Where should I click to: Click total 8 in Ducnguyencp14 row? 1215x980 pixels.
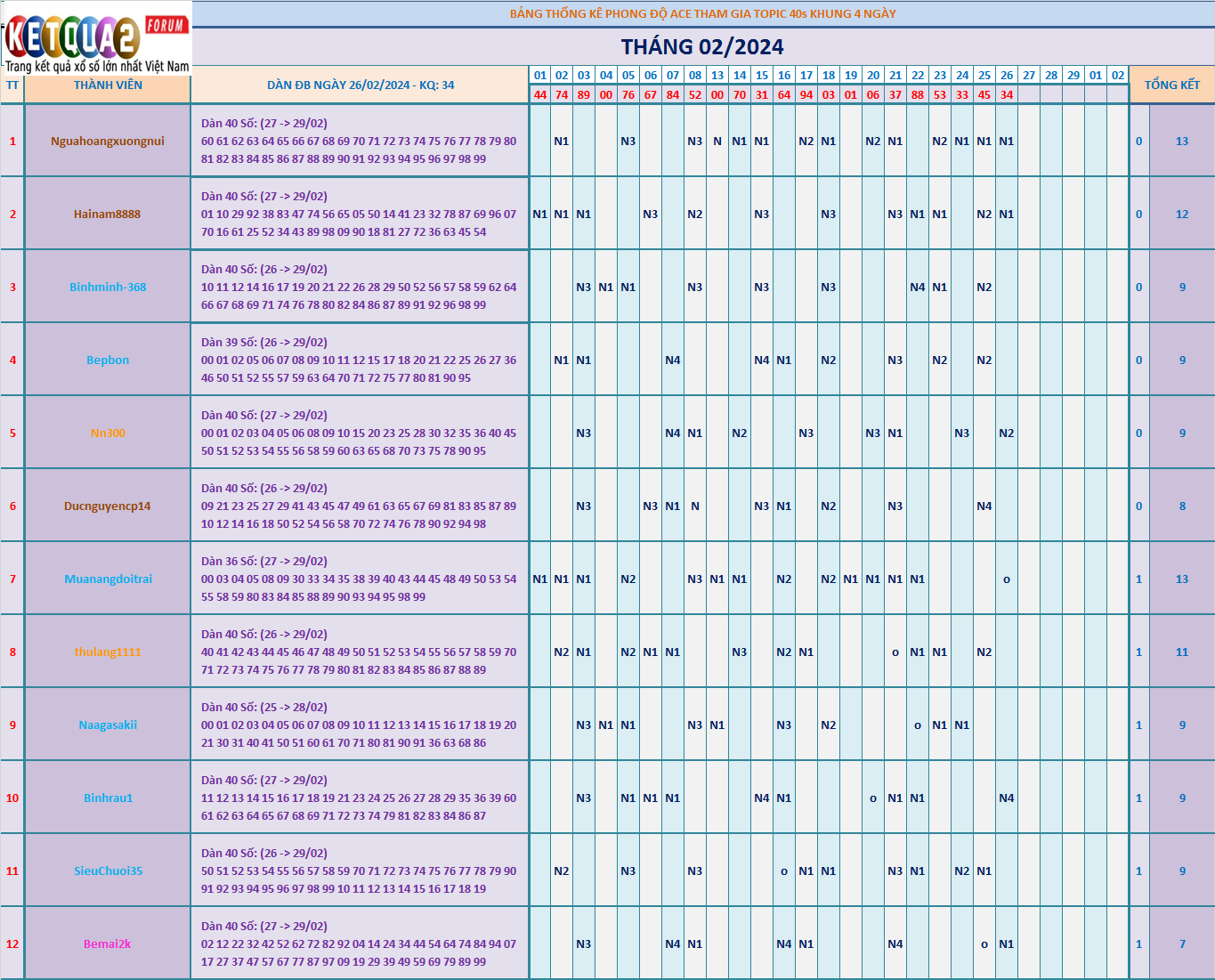click(1182, 506)
